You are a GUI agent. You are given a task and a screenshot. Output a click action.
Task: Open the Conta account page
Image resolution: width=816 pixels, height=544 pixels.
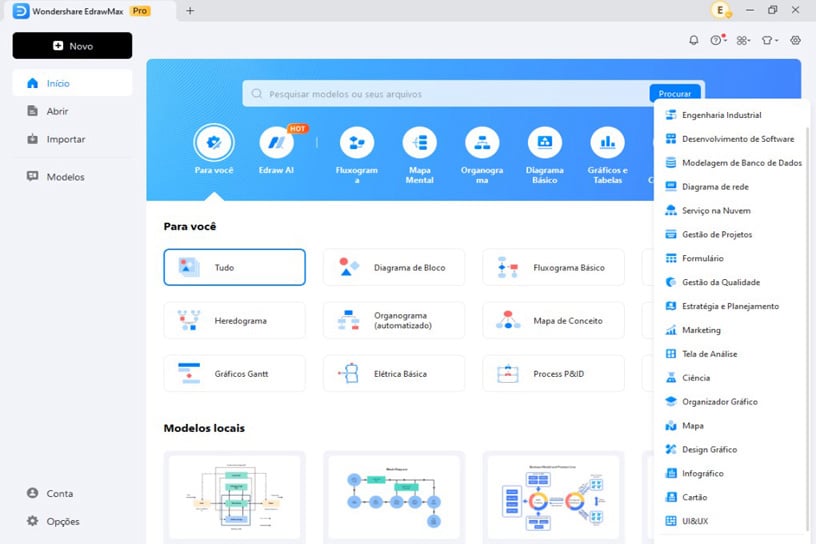[50, 493]
